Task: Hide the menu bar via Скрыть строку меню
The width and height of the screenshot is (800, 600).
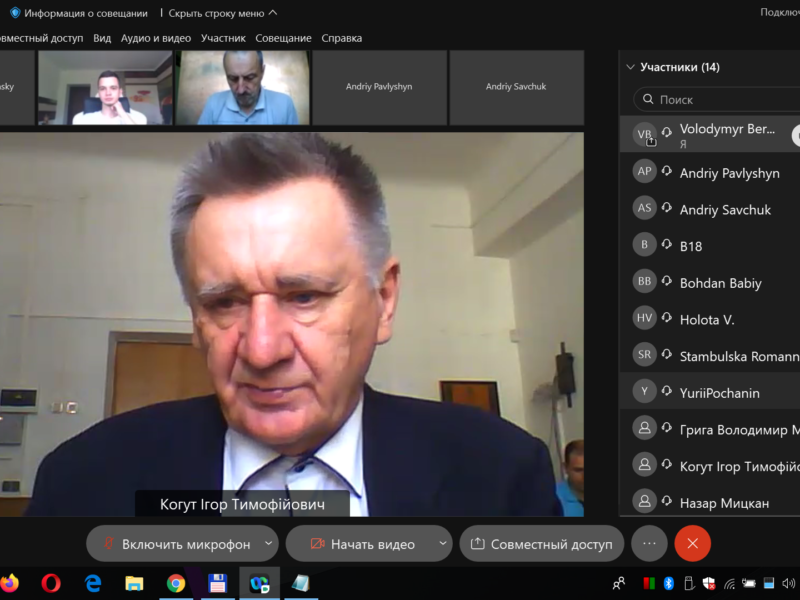Action: 222,13
